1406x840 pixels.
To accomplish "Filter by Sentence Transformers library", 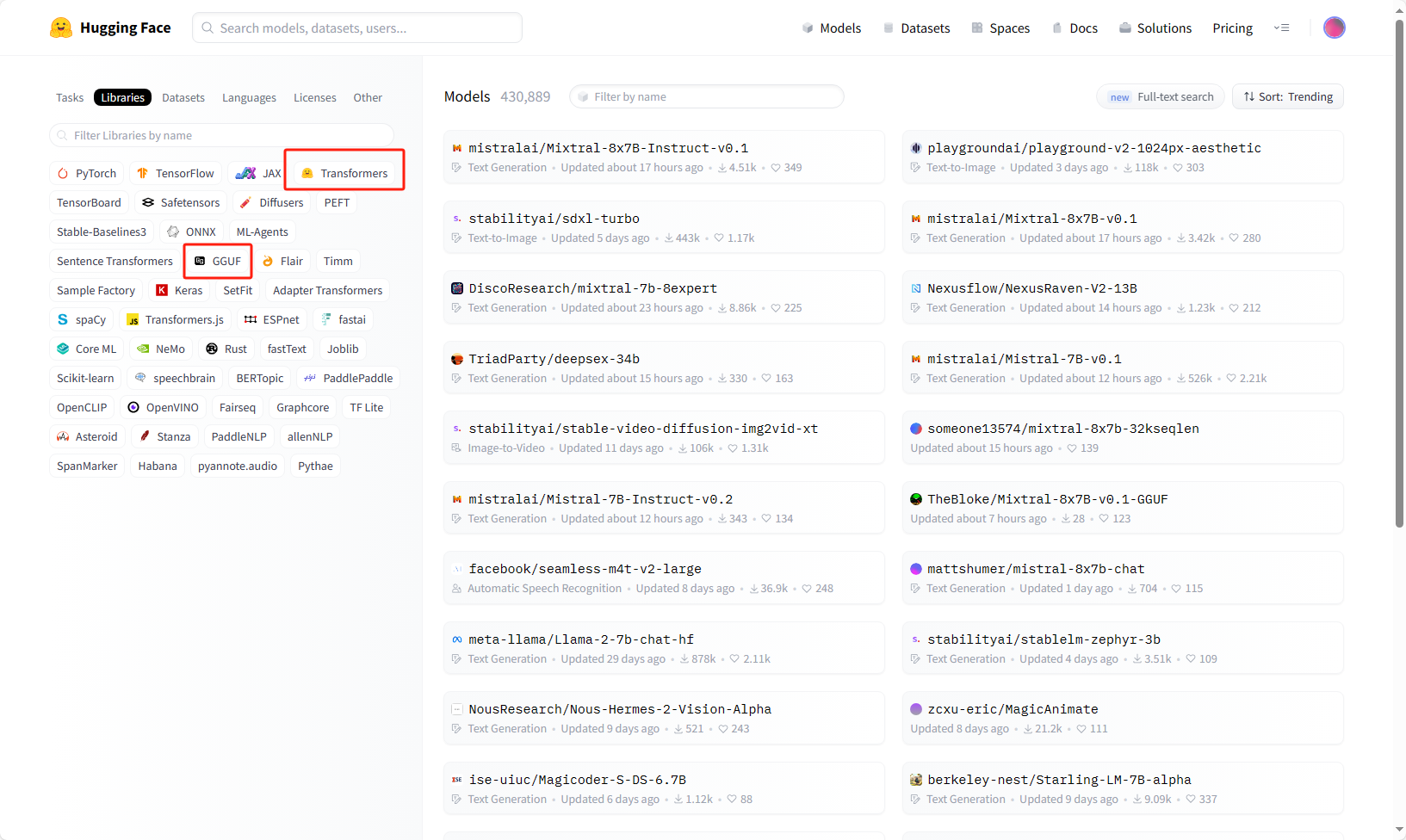I will pyautogui.click(x=115, y=261).
